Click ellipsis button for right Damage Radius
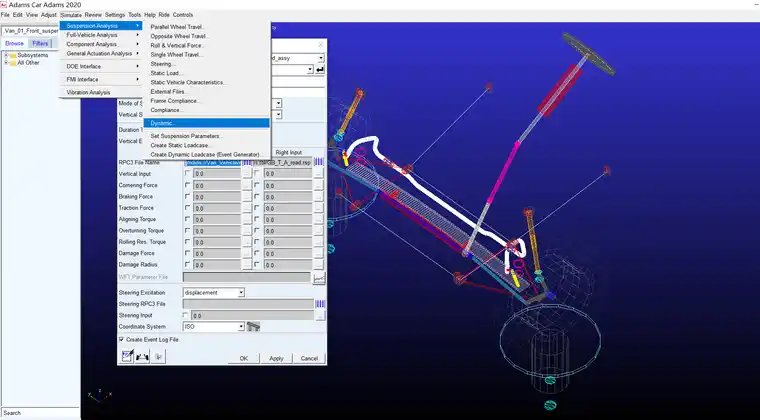Viewport: 760px width, 420px height. coord(318,264)
